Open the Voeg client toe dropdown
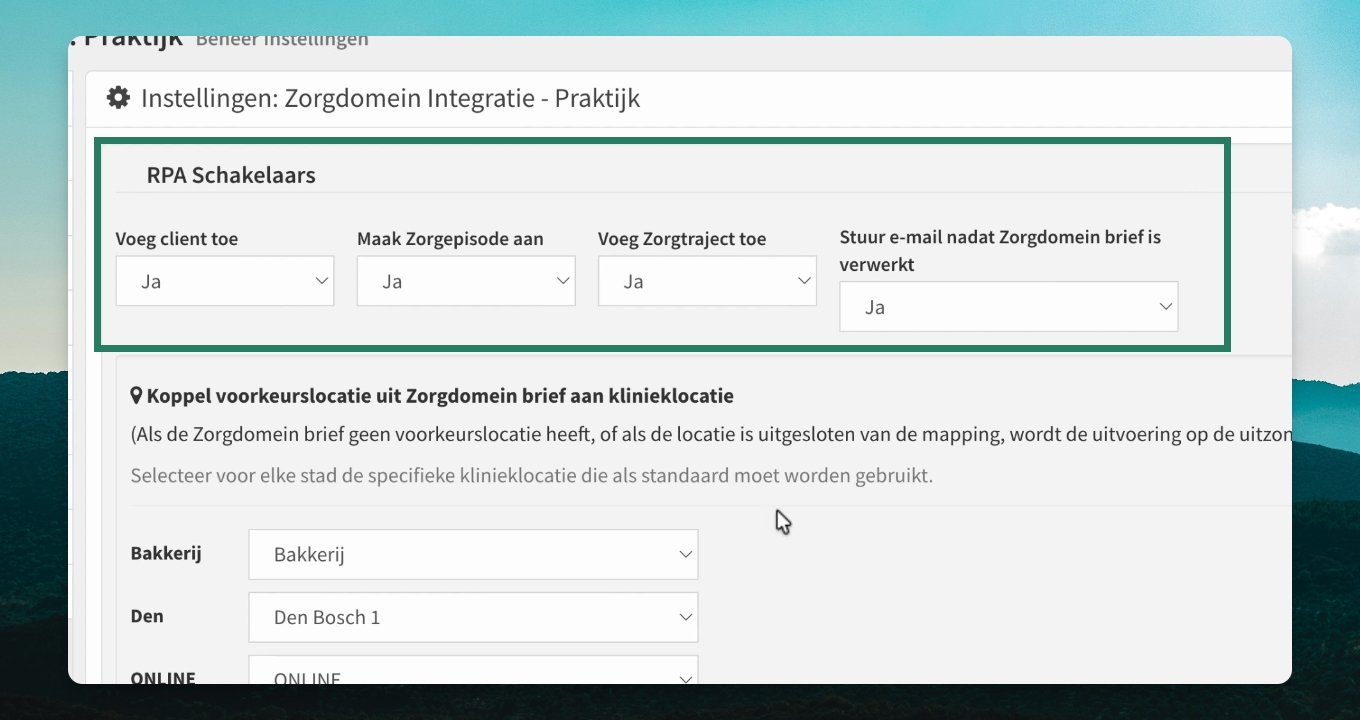This screenshot has width=1360, height=720. click(x=225, y=281)
